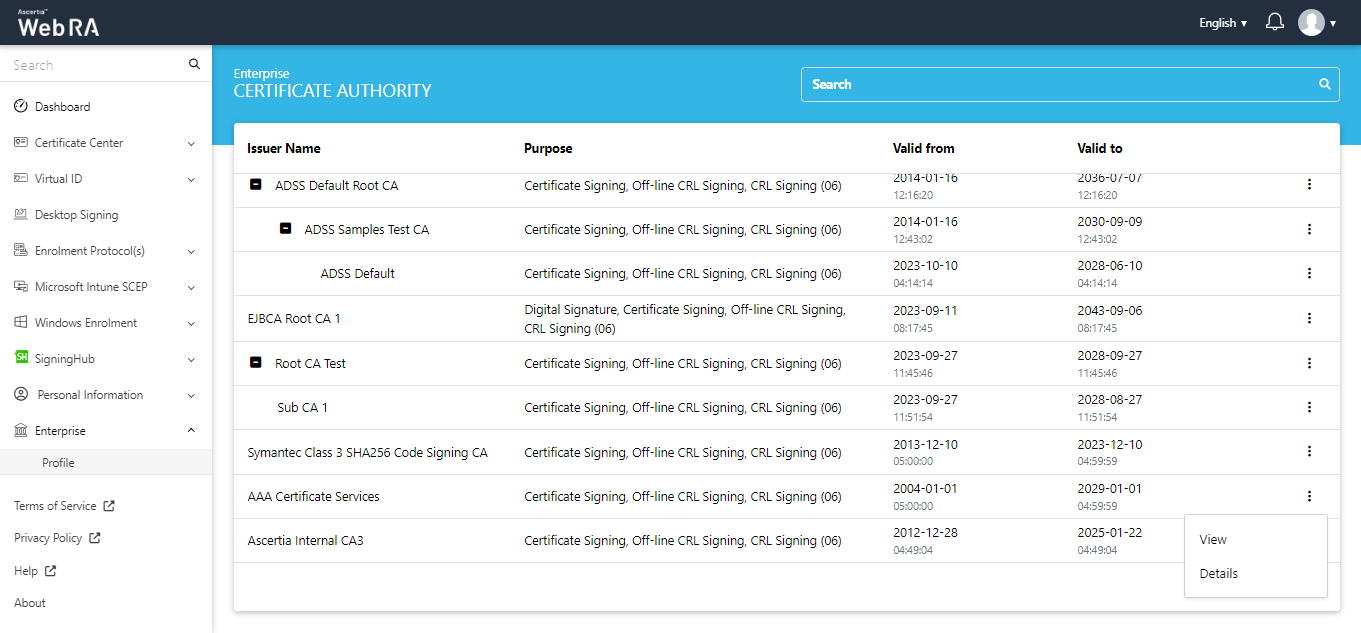The height and width of the screenshot is (633, 1361).
Task: Open kebab menu for EJBCA Root CA 1
Action: pyautogui.click(x=1309, y=318)
